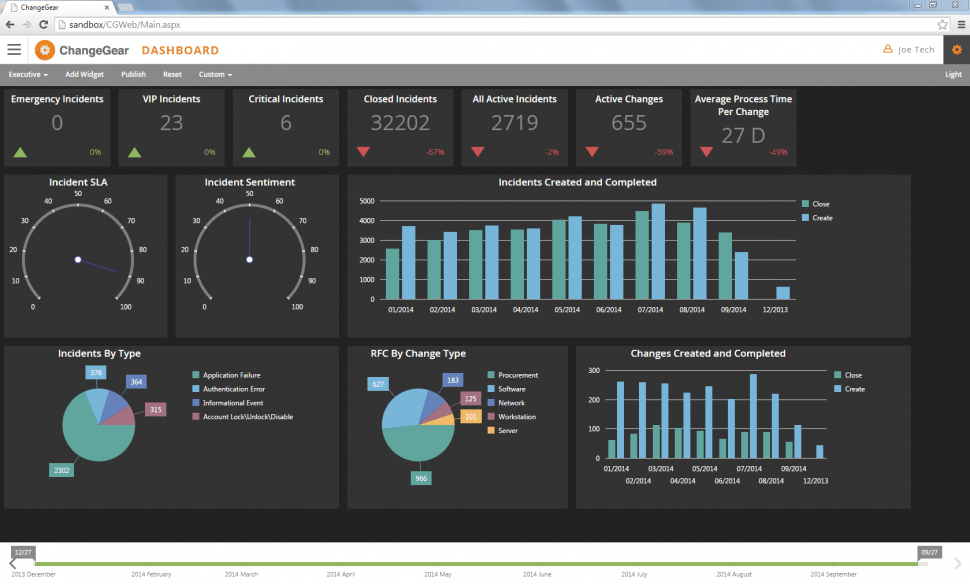Toggle Application Failure legend entry
Image resolution: width=970 pixels, height=584 pixels.
tap(226, 375)
